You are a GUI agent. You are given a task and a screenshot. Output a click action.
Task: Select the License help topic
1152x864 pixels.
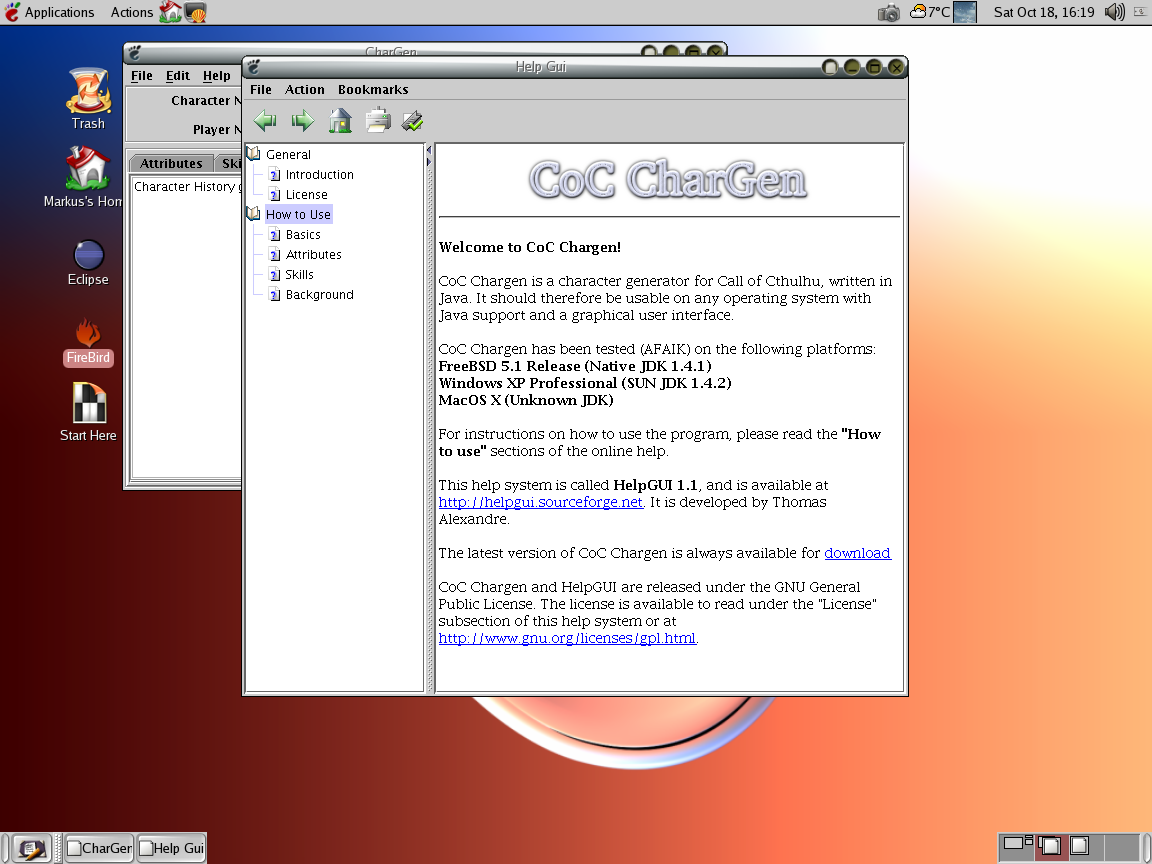tap(306, 195)
